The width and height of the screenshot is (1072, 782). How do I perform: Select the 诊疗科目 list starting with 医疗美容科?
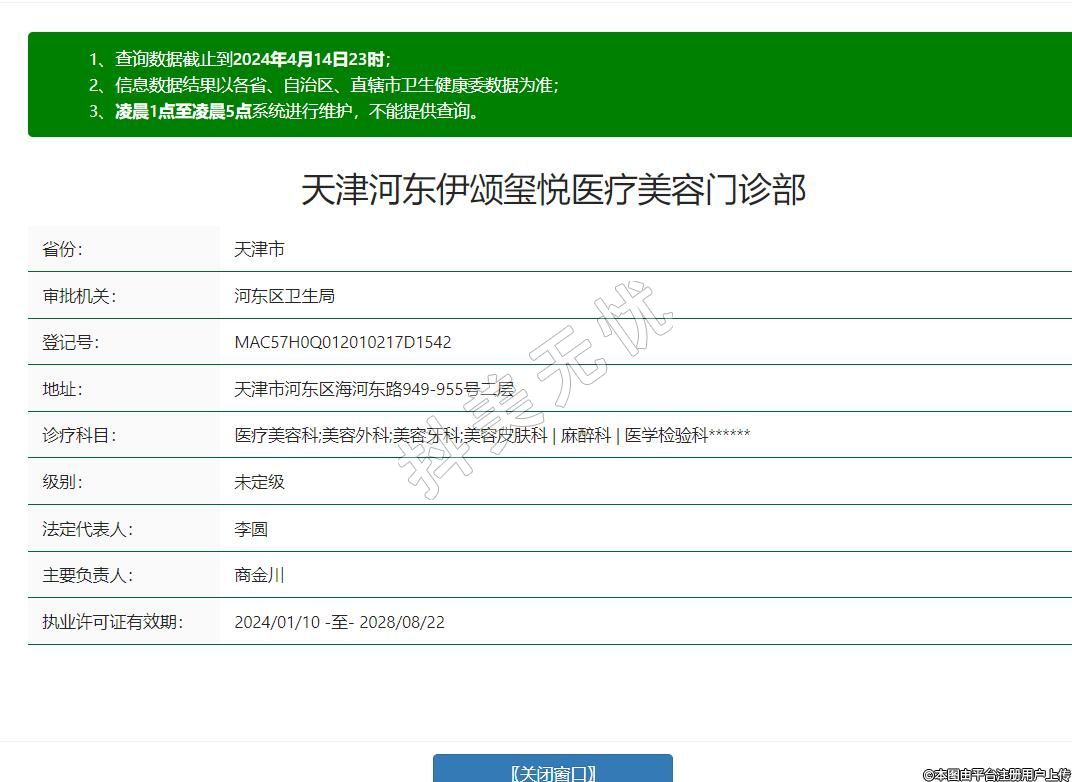tap(492, 435)
